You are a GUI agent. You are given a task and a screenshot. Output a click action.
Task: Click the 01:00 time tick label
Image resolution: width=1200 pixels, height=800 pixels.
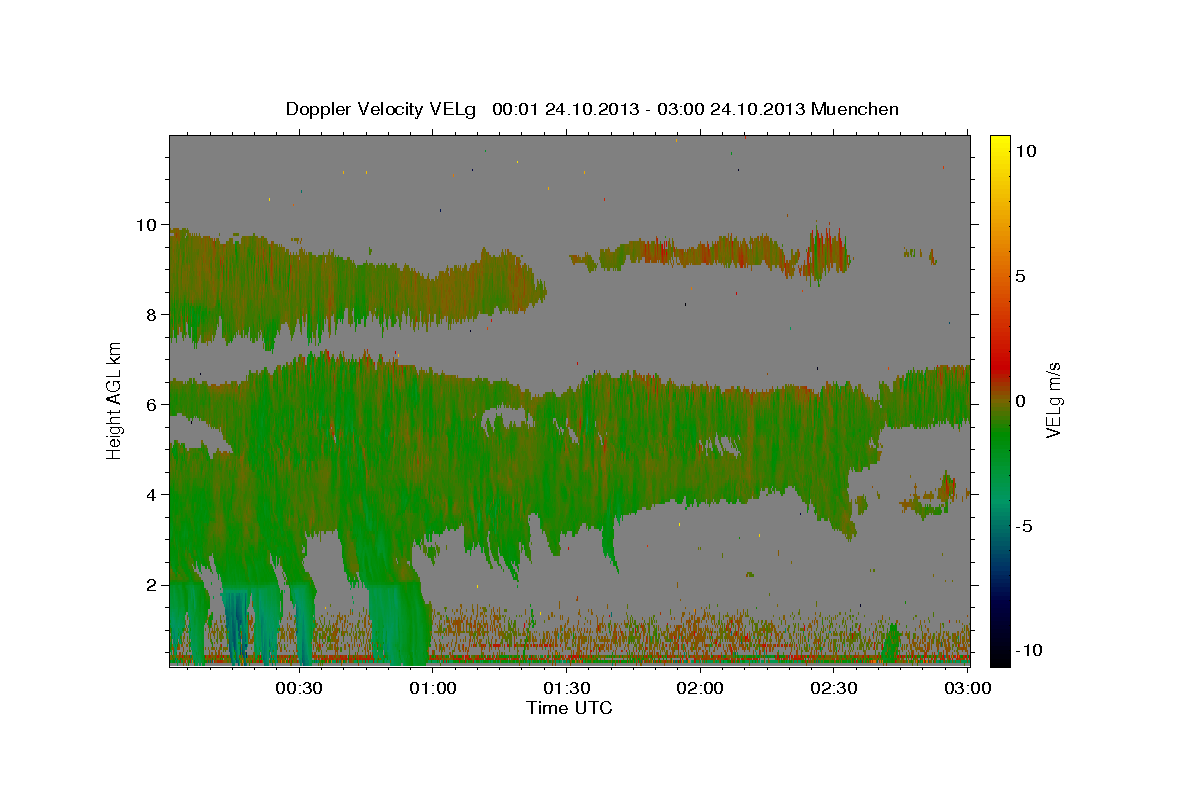(x=432, y=688)
